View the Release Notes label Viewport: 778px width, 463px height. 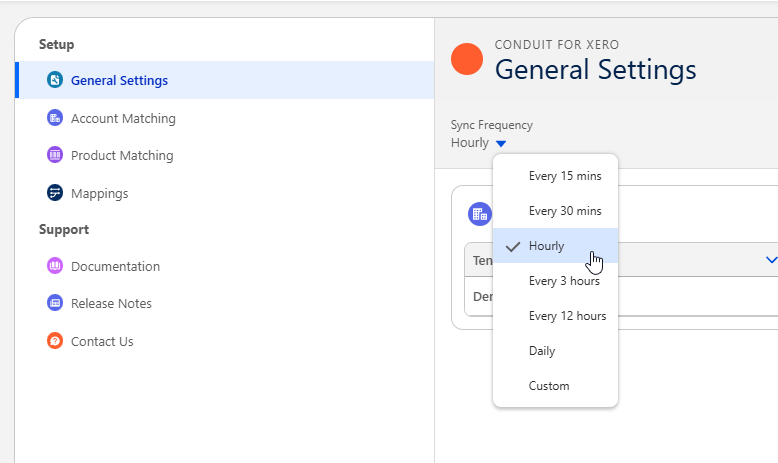click(x=111, y=304)
